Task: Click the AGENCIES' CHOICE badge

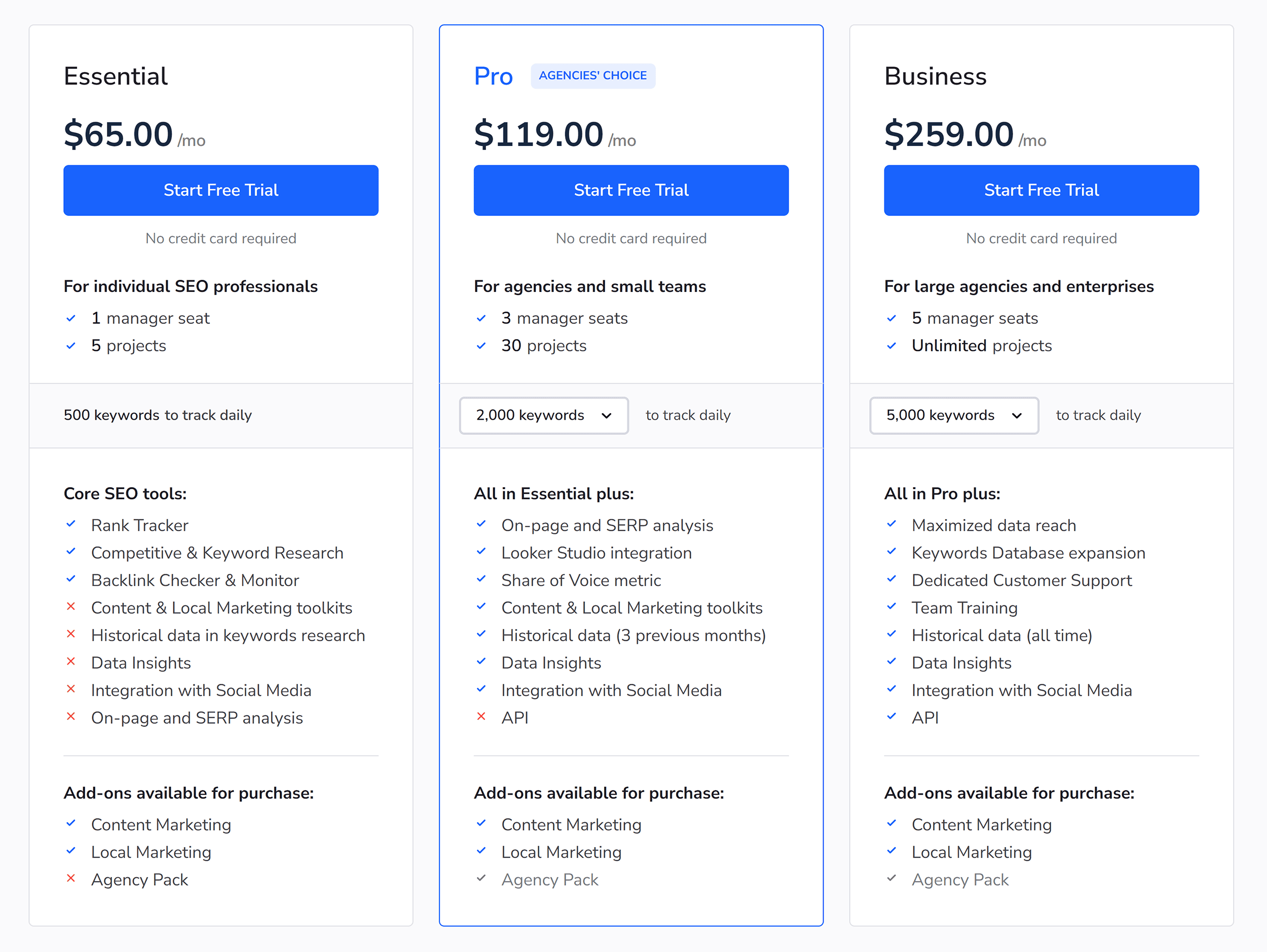Action: (x=593, y=75)
